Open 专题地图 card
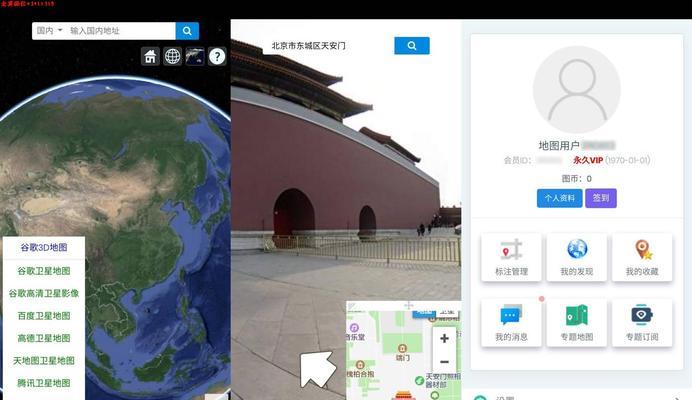Screen dimensions: 692x400 pos(576,323)
